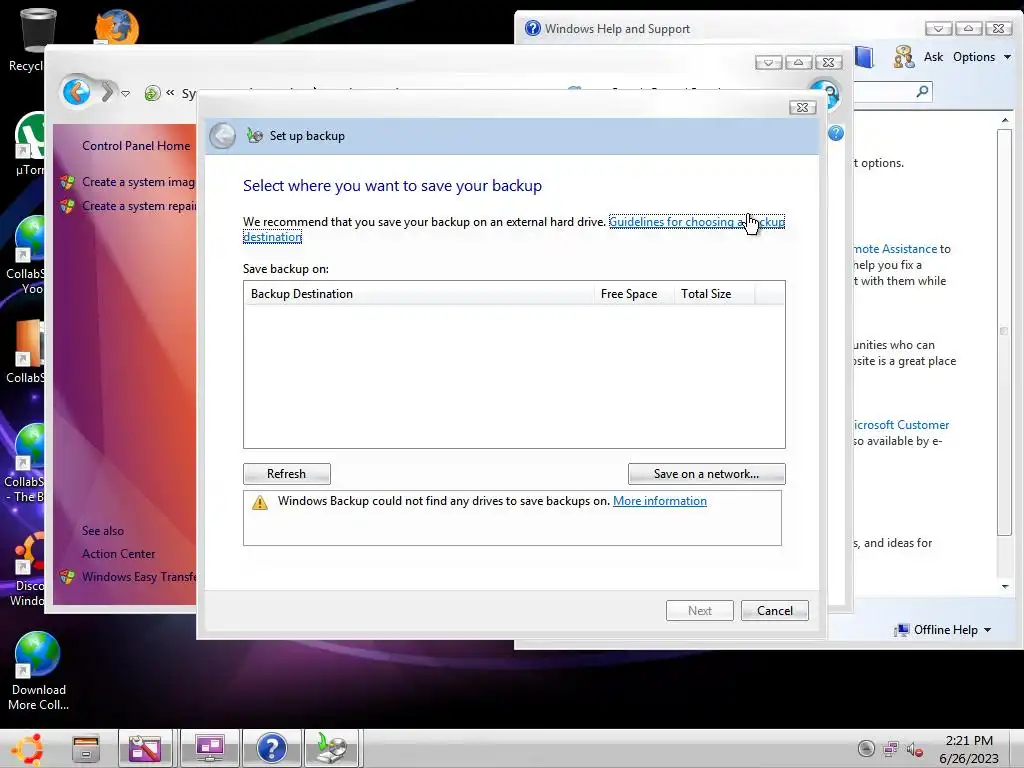Viewport: 1024px width, 768px height.
Task: Click the Refresh button
Action: [287, 474]
